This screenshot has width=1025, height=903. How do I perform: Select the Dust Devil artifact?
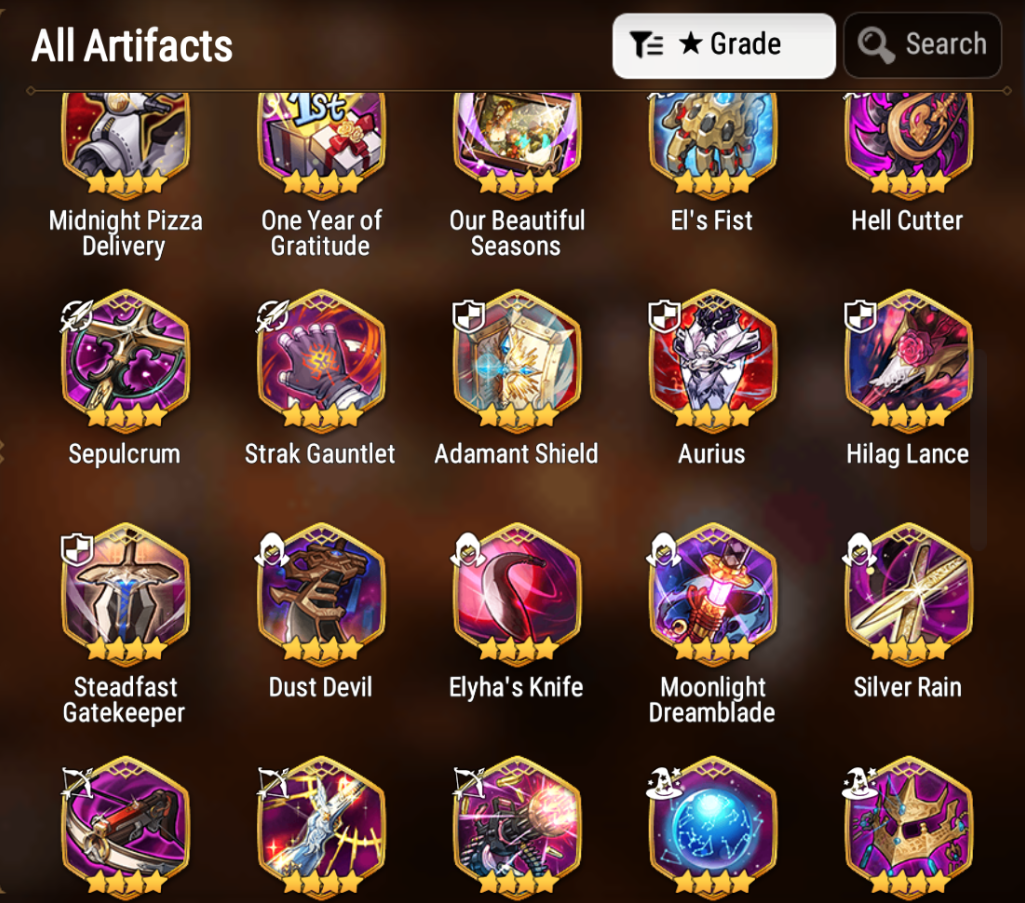pos(321,594)
